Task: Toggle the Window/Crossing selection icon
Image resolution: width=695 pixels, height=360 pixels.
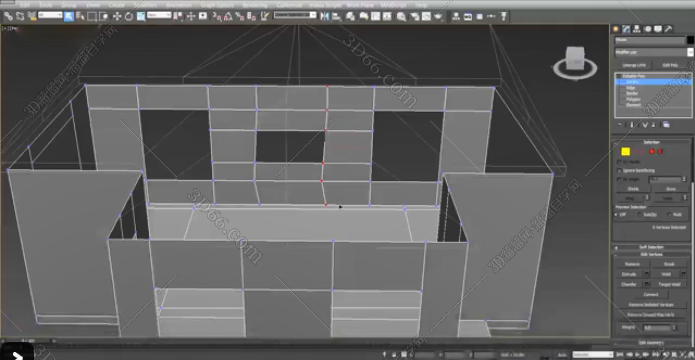Action: (104, 16)
